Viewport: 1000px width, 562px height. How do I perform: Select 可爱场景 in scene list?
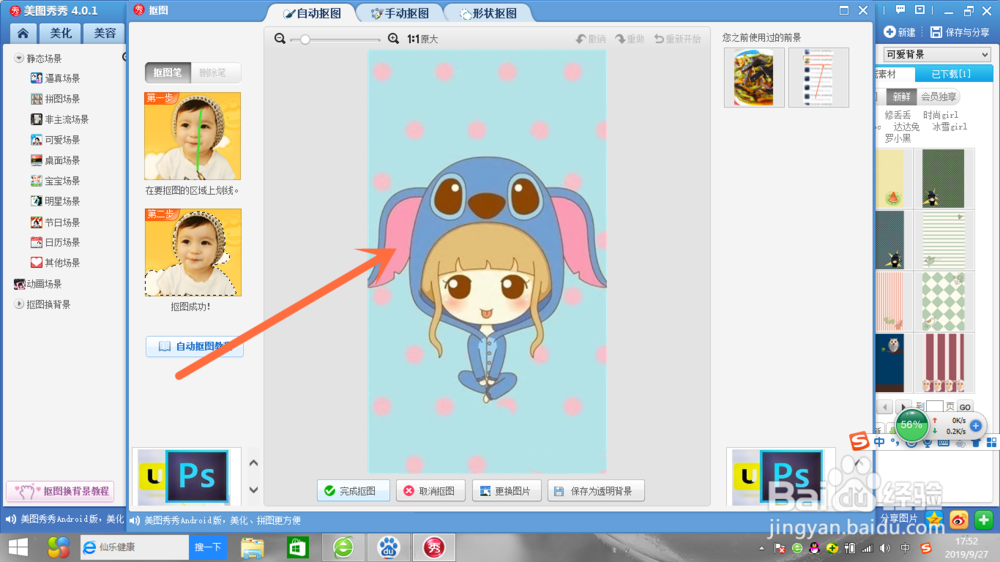55,140
